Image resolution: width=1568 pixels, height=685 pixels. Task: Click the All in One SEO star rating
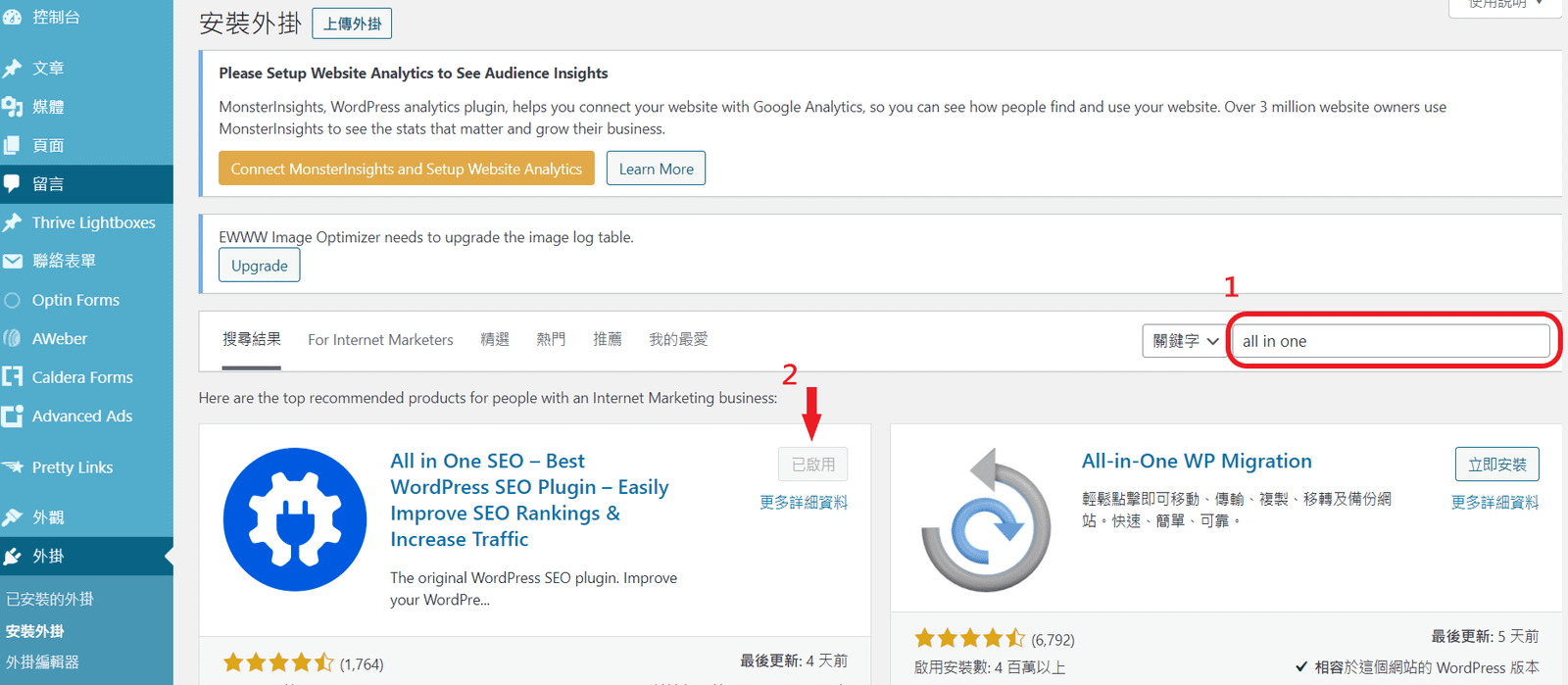click(278, 663)
